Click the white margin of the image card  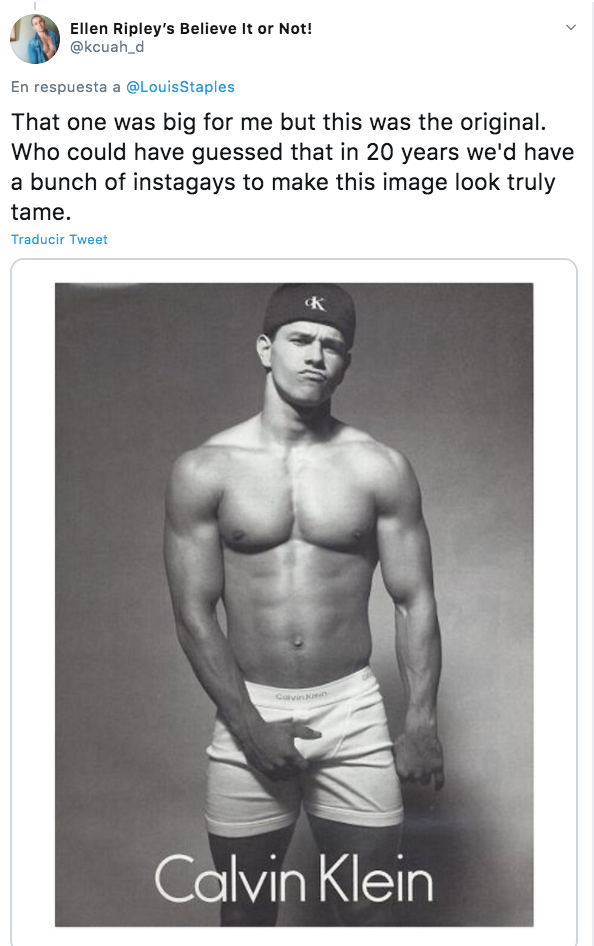coord(33,603)
